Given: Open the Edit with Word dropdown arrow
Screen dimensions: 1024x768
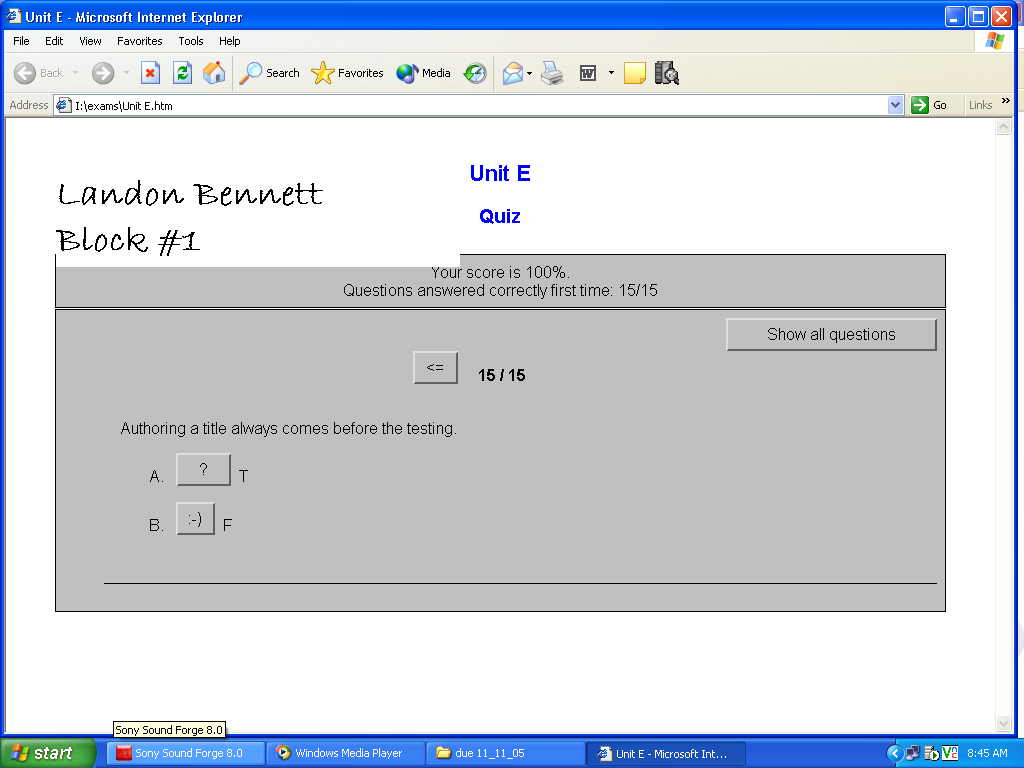Looking at the screenshot, I should click(611, 73).
